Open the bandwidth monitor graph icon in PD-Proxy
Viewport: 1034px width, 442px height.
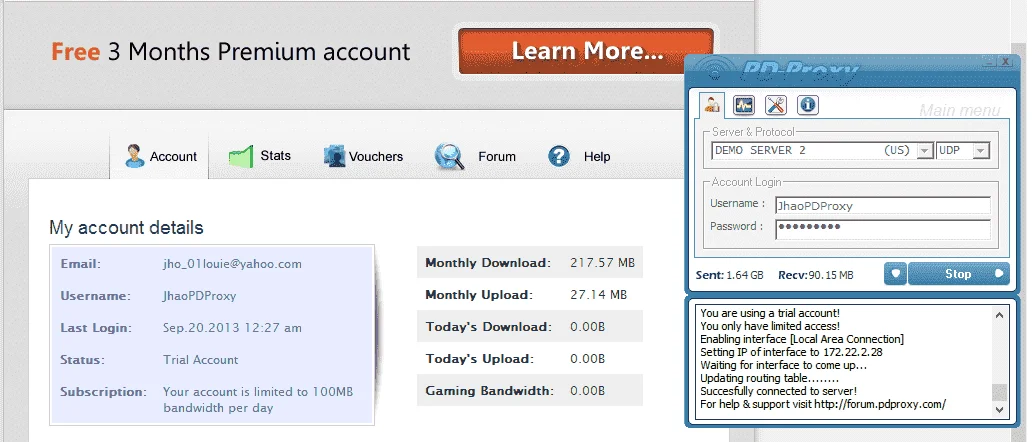[x=744, y=105]
